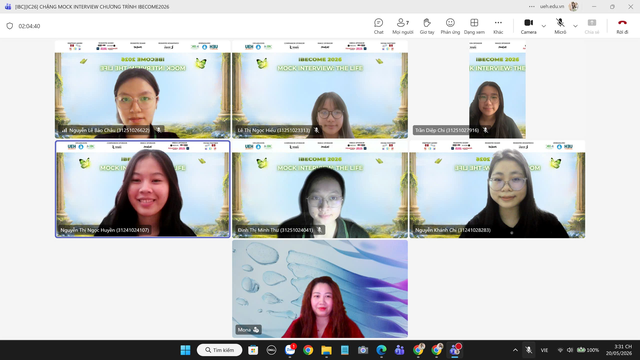The width and height of the screenshot is (640, 360).
Task: Click the icon next to Mona's name
Action: 256,330
